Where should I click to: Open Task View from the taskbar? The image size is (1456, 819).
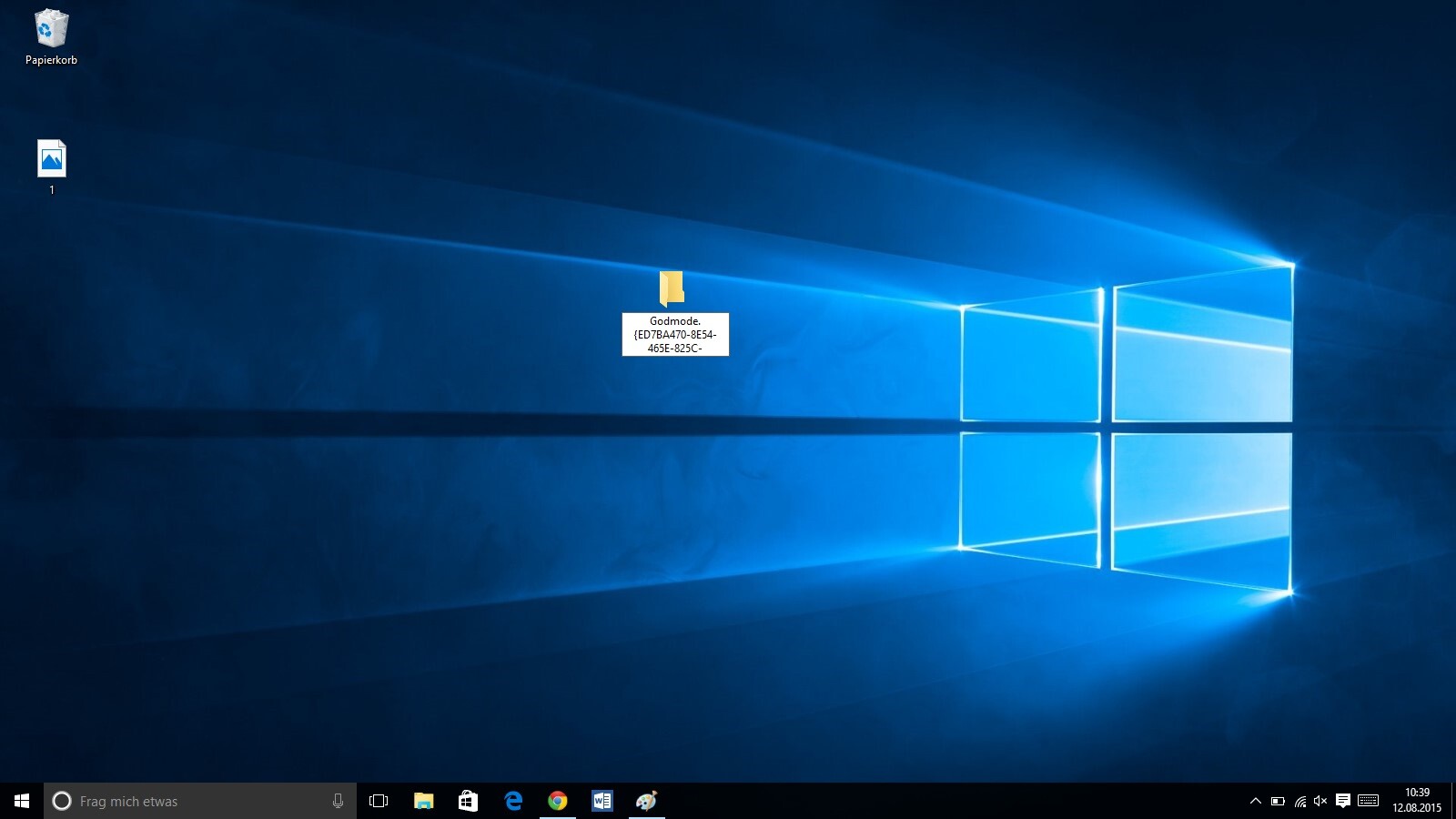(x=379, y=801)
